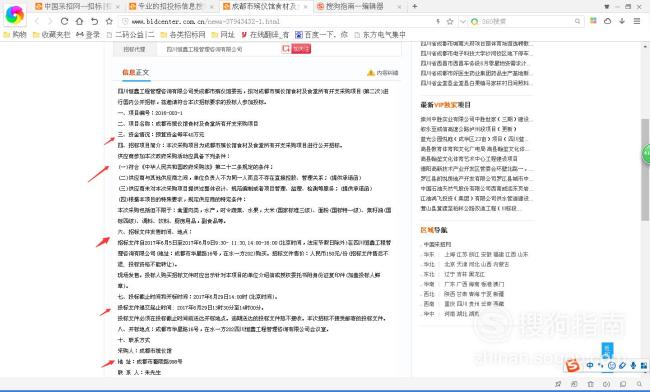
Task: Click the cloud sync icon in toolbar
Action: pyautogui.click(x=607, y=21)
